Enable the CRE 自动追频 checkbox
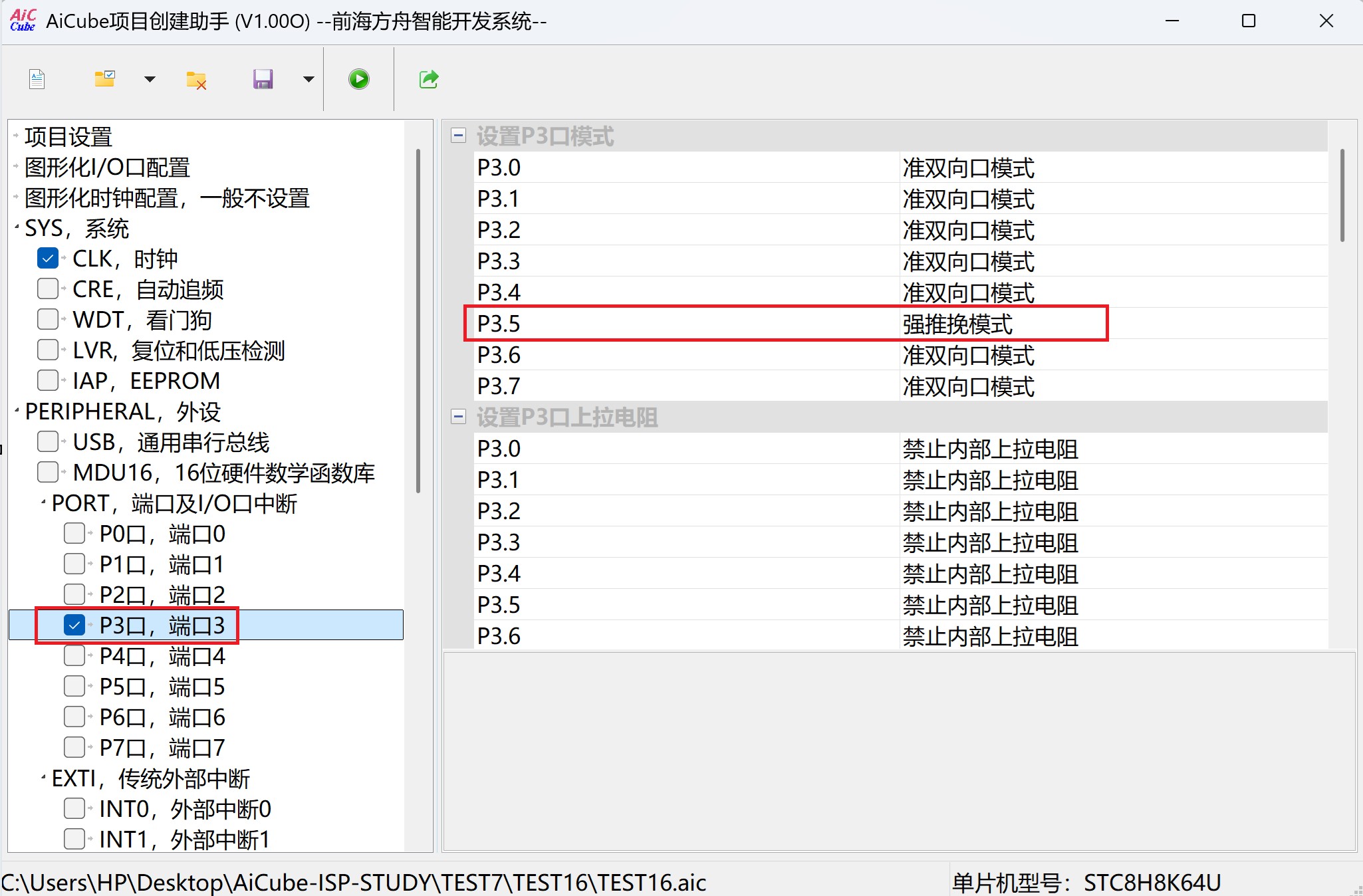Screen dimensions: 1363x896 tap(48, 288)
